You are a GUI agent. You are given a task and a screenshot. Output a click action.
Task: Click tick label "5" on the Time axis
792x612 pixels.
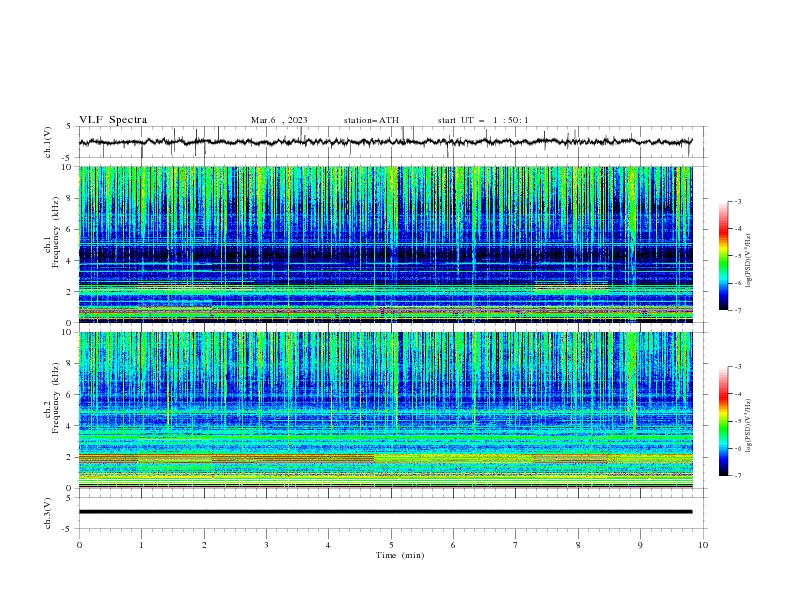coord(391,545)
